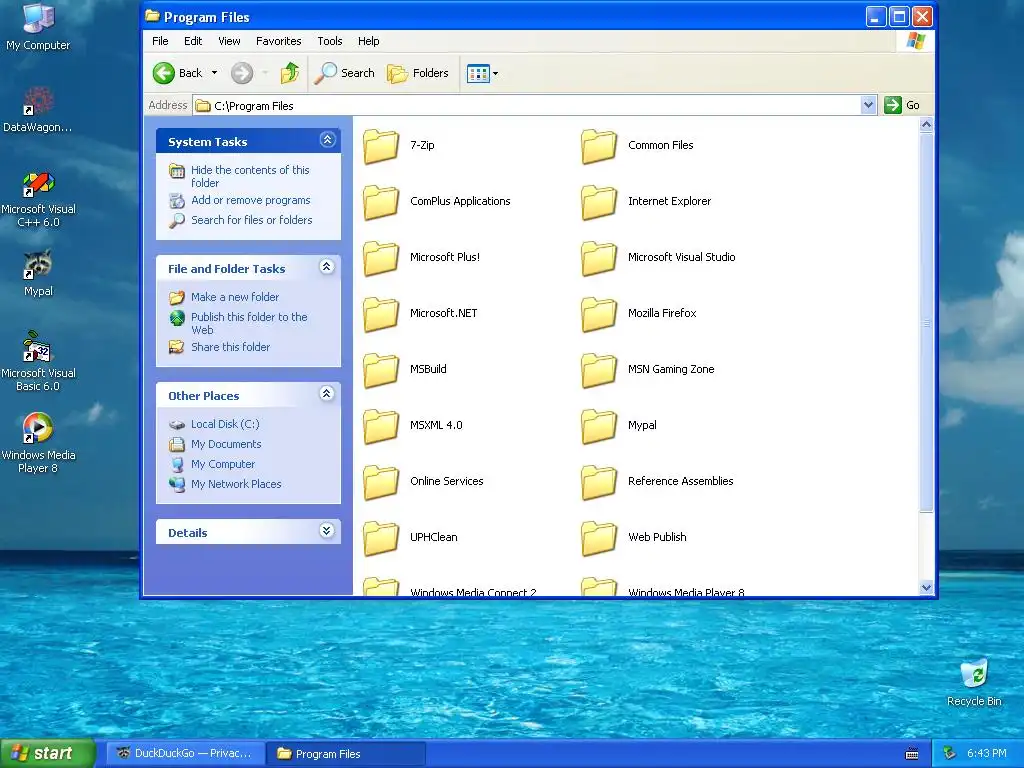This screenshot has width=1024, height=768.
Task: Click Share this folder link
Action: coord(231,347)
